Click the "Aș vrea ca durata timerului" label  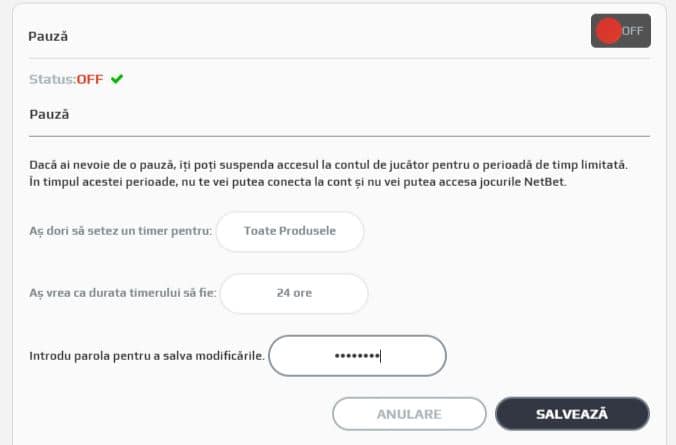[122, 294]
